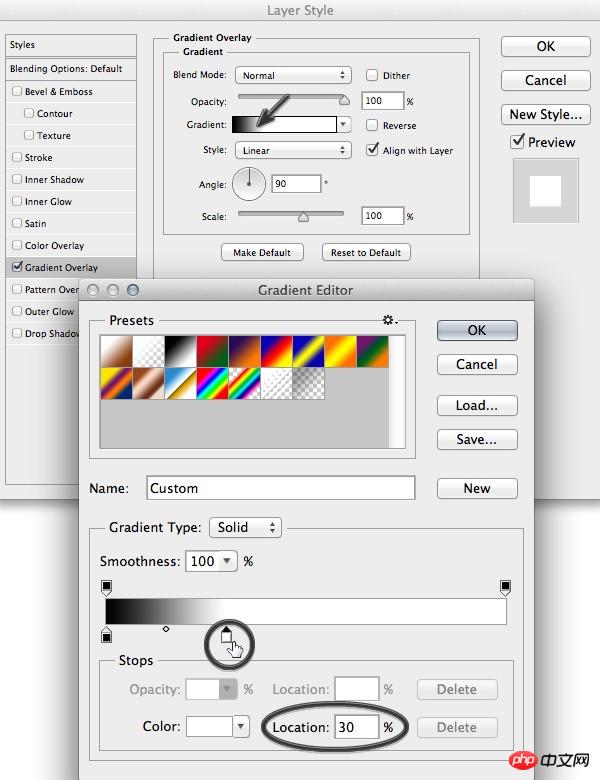
Task: Click OK in the Gradient Editor
Action: 477,330
